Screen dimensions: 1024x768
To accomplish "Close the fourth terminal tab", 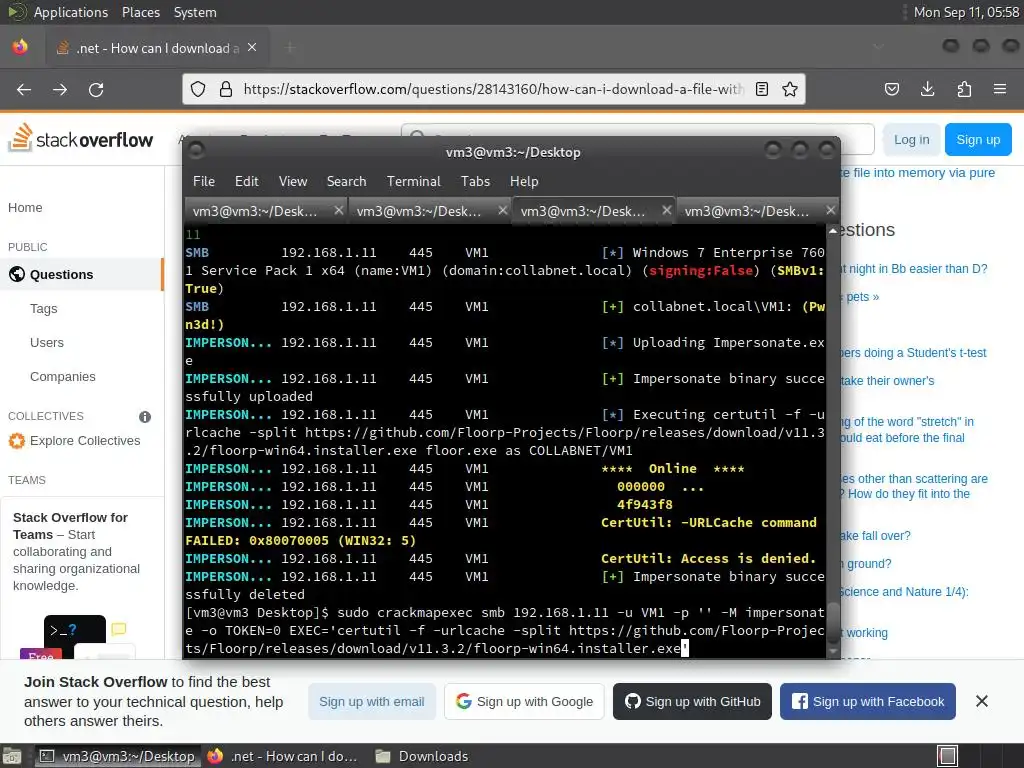I will point(830,210).
